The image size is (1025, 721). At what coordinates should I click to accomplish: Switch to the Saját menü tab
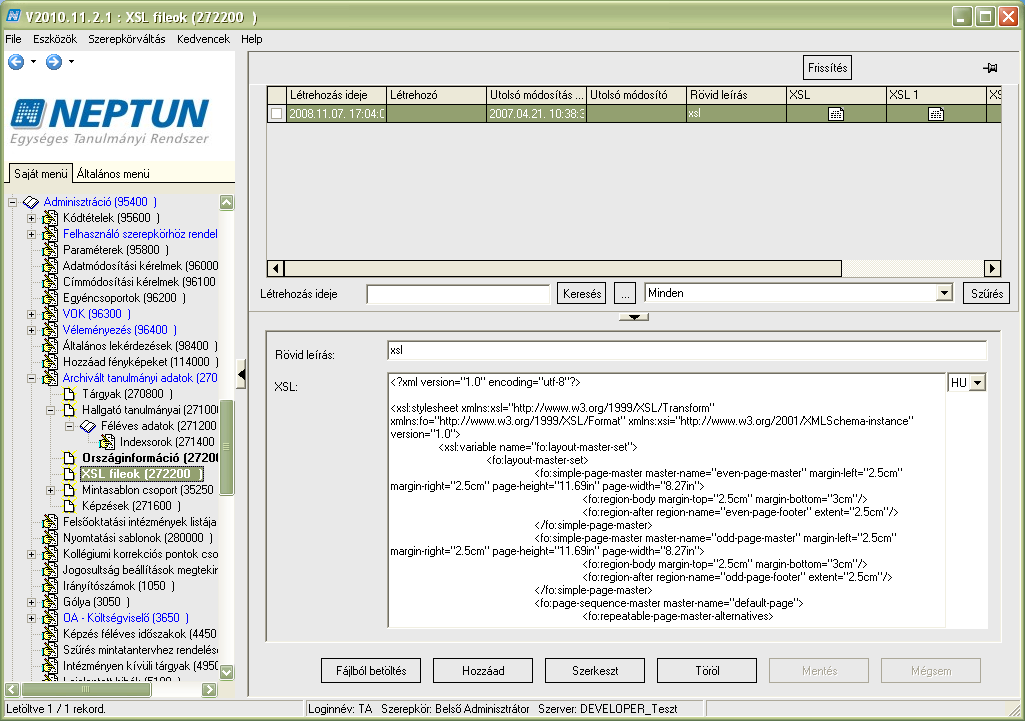(x=41, y=173)
